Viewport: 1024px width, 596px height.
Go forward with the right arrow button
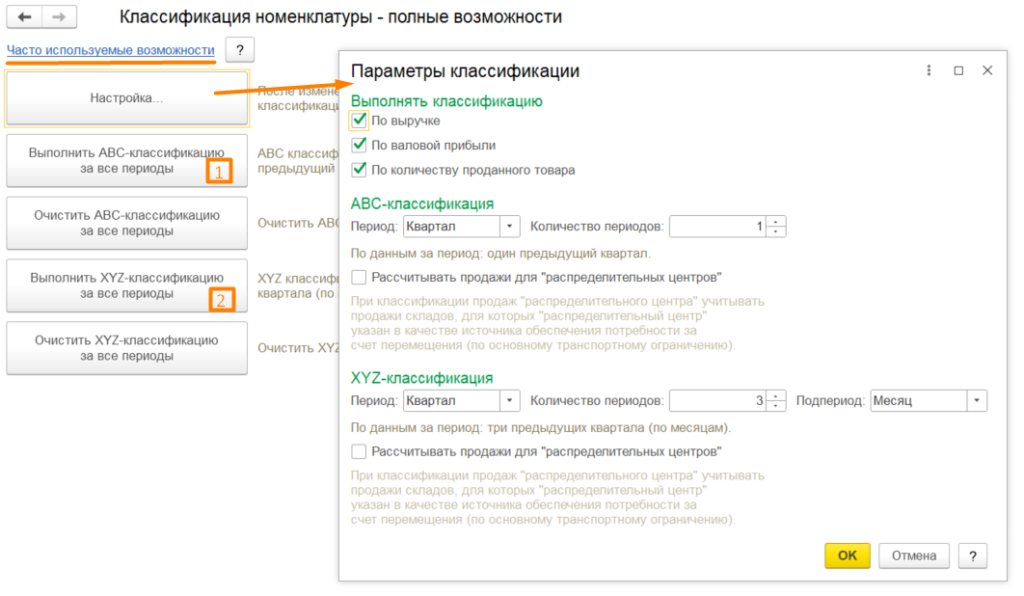coord(59,17)
